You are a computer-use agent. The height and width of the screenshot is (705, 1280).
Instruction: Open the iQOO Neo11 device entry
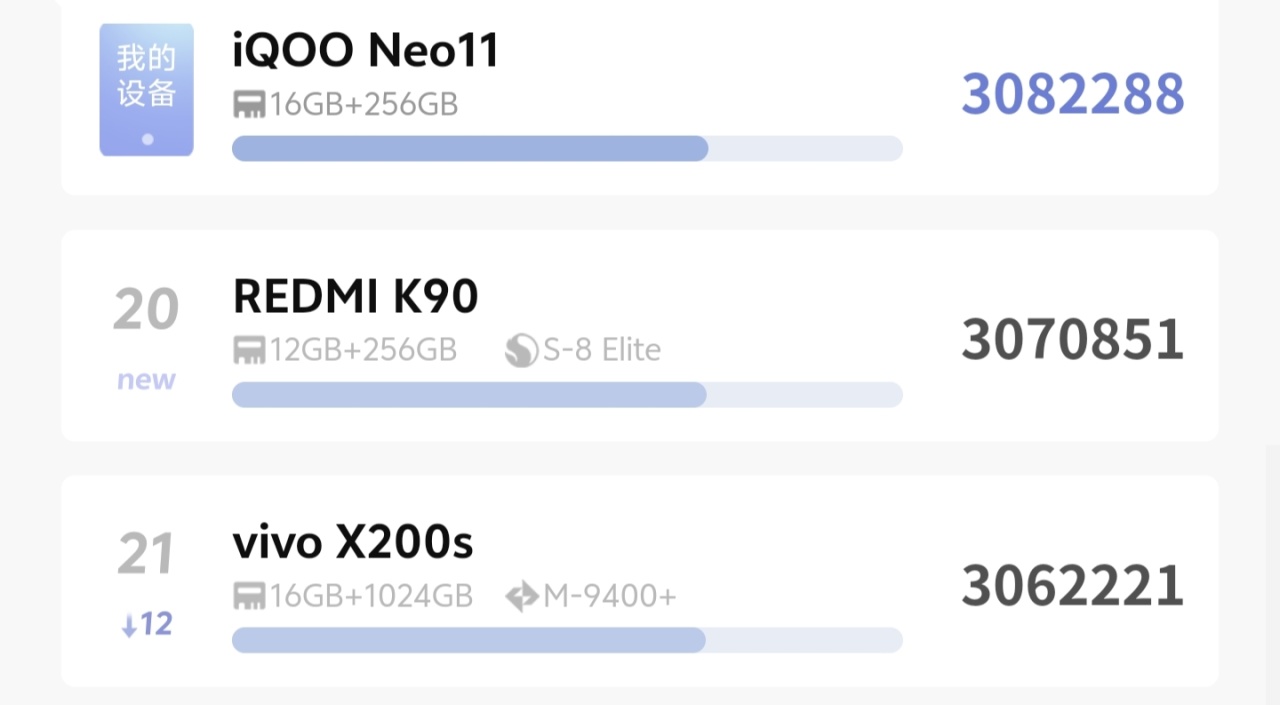coord(365,50)
